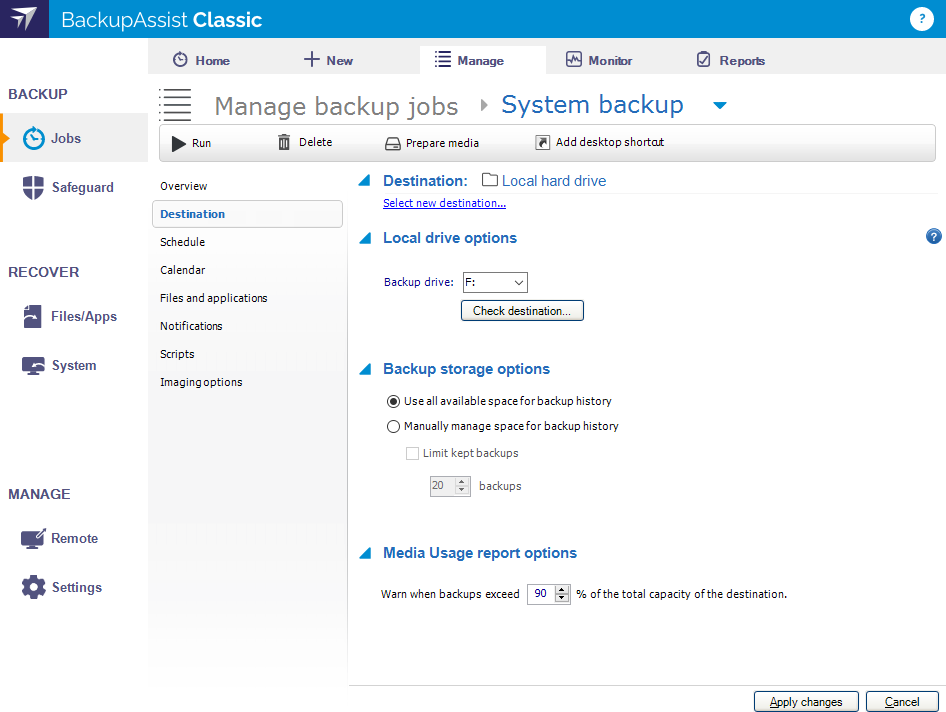Select the Destination settings page
Viewport: 946px width, 712px height.
click(247, 214)
